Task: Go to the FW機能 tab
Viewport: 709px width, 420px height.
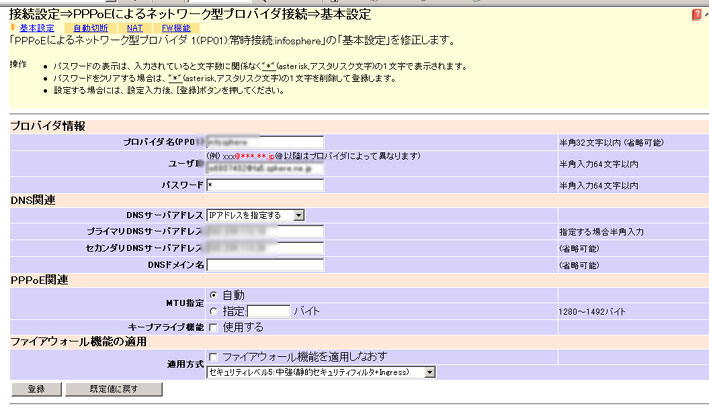Action: (175, 28)
